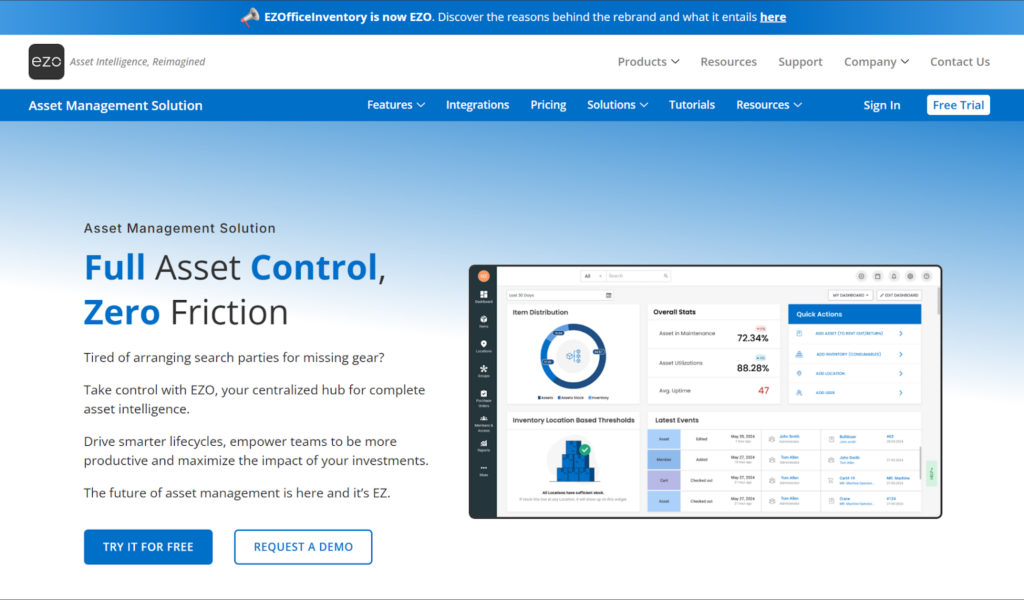Expand the Products dropdown menu
This screenshot has width=1024, height=600.
648,62
